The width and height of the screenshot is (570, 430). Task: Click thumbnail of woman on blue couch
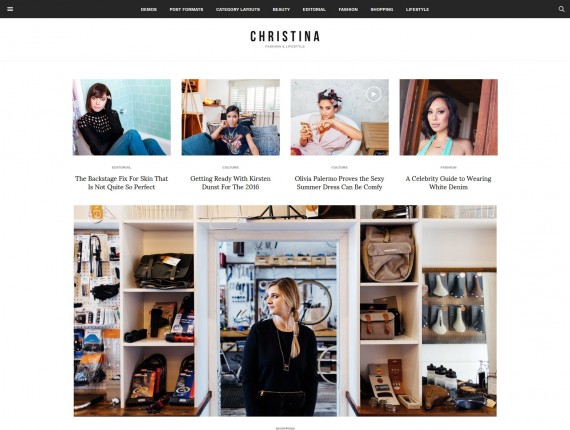pyautogui.click(x=230, y=117)
